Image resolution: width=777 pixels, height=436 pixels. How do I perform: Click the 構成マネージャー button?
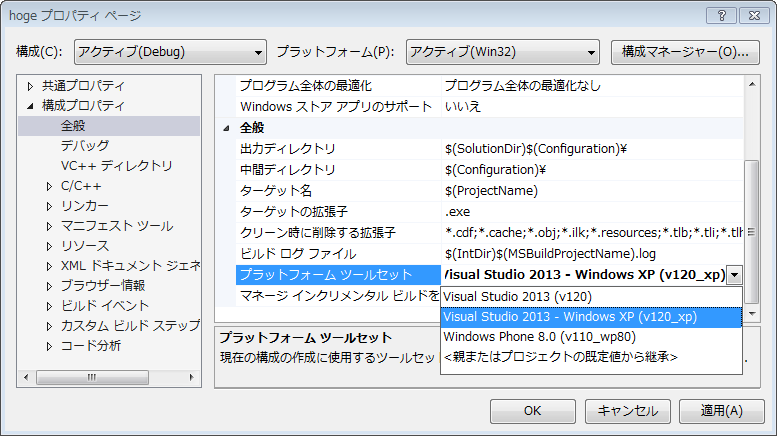pos(685,51)
